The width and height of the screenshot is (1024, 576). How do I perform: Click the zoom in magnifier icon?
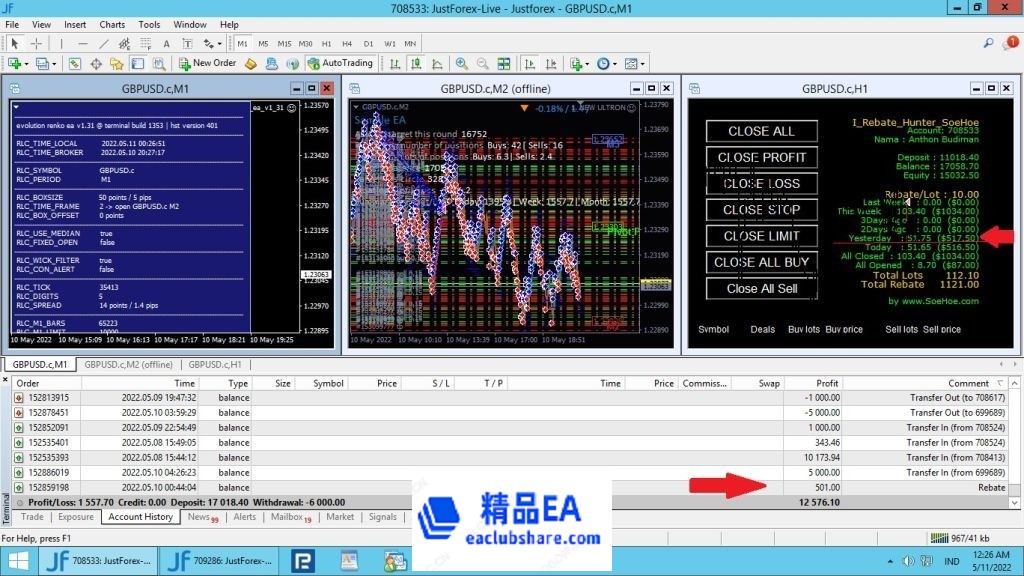tap(461, 63)
